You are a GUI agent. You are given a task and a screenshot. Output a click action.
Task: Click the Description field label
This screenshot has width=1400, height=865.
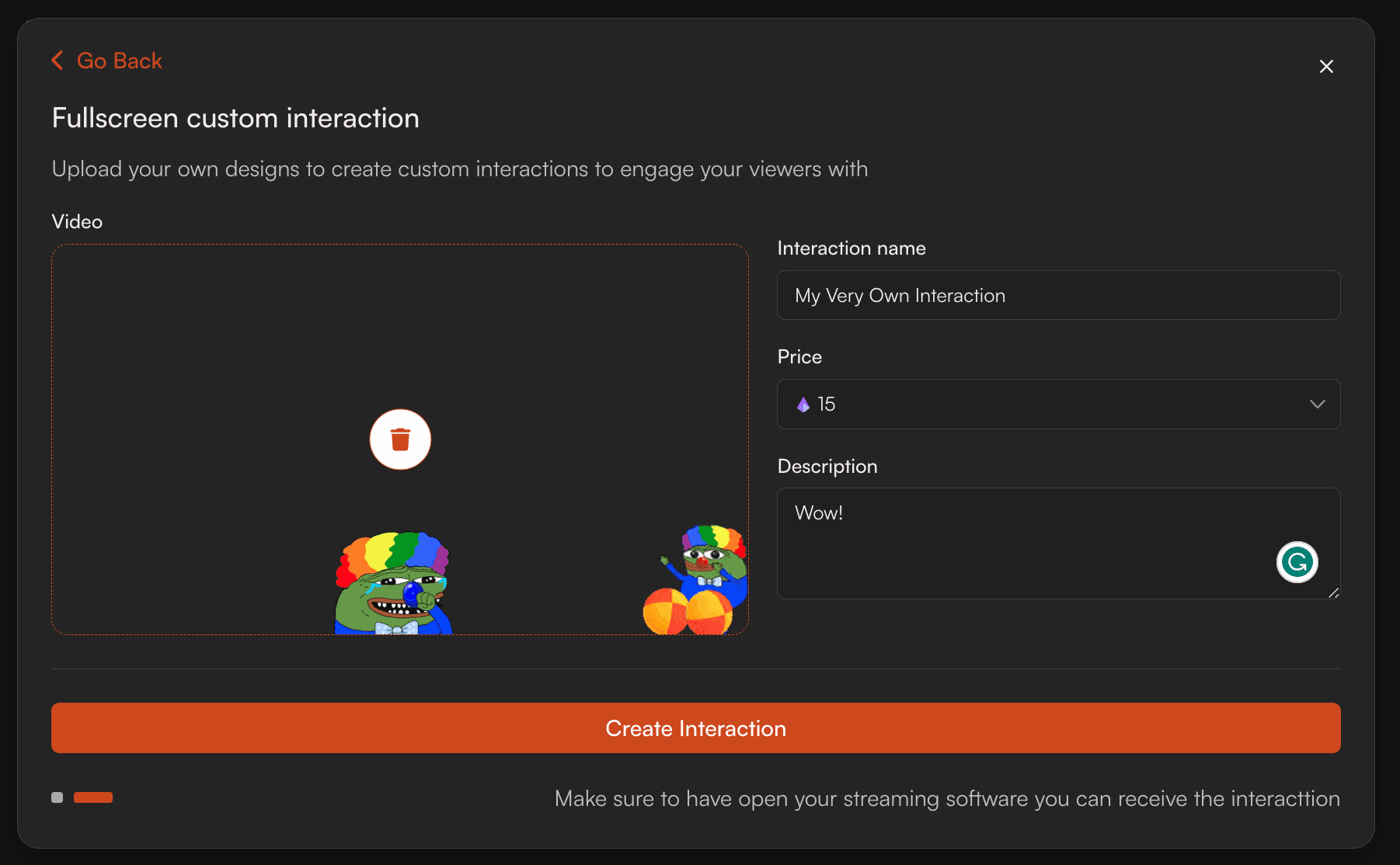pos(827,467)
